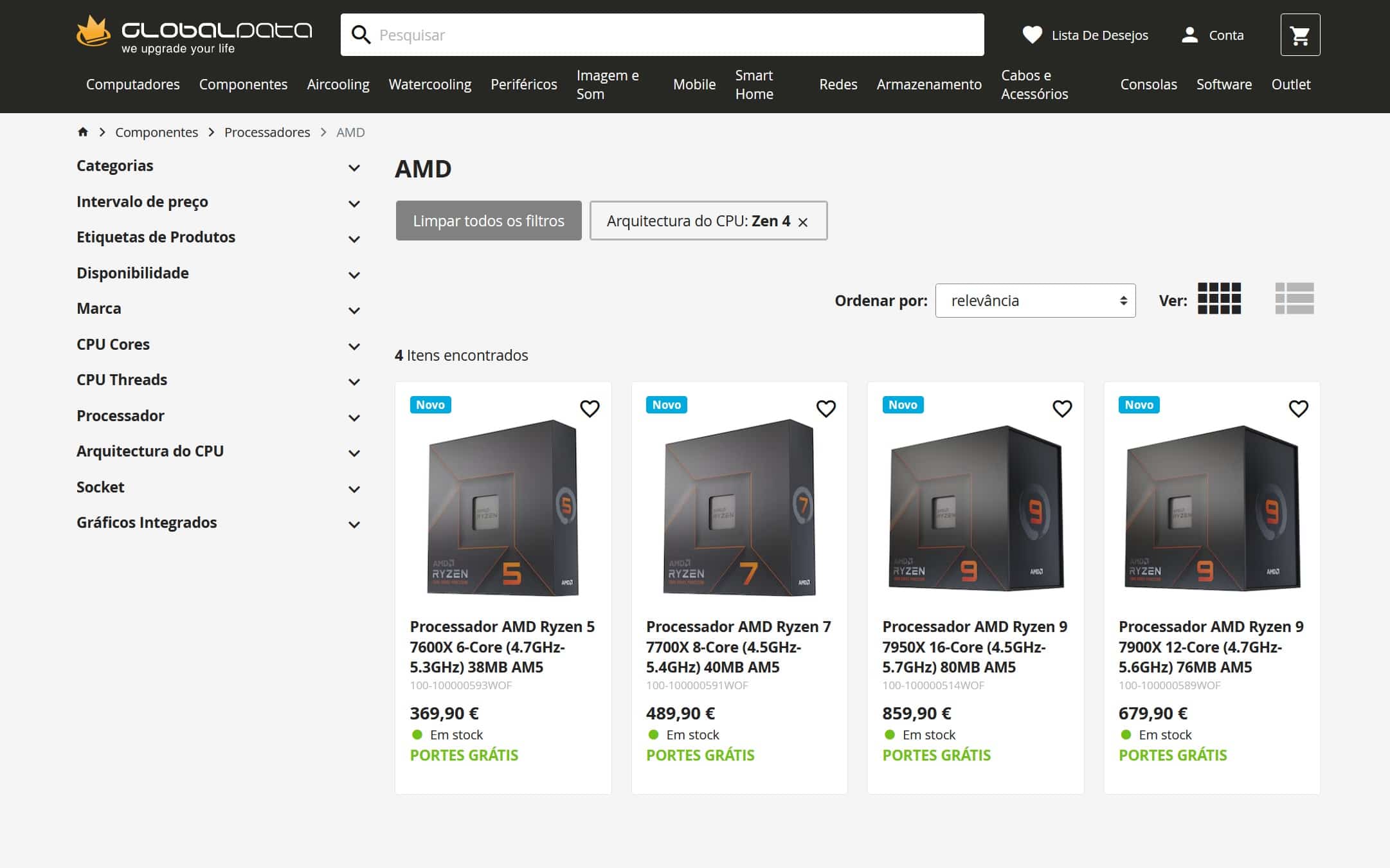Expand the Socket filter
1390x868 pixels.
(x=219, y=487)
